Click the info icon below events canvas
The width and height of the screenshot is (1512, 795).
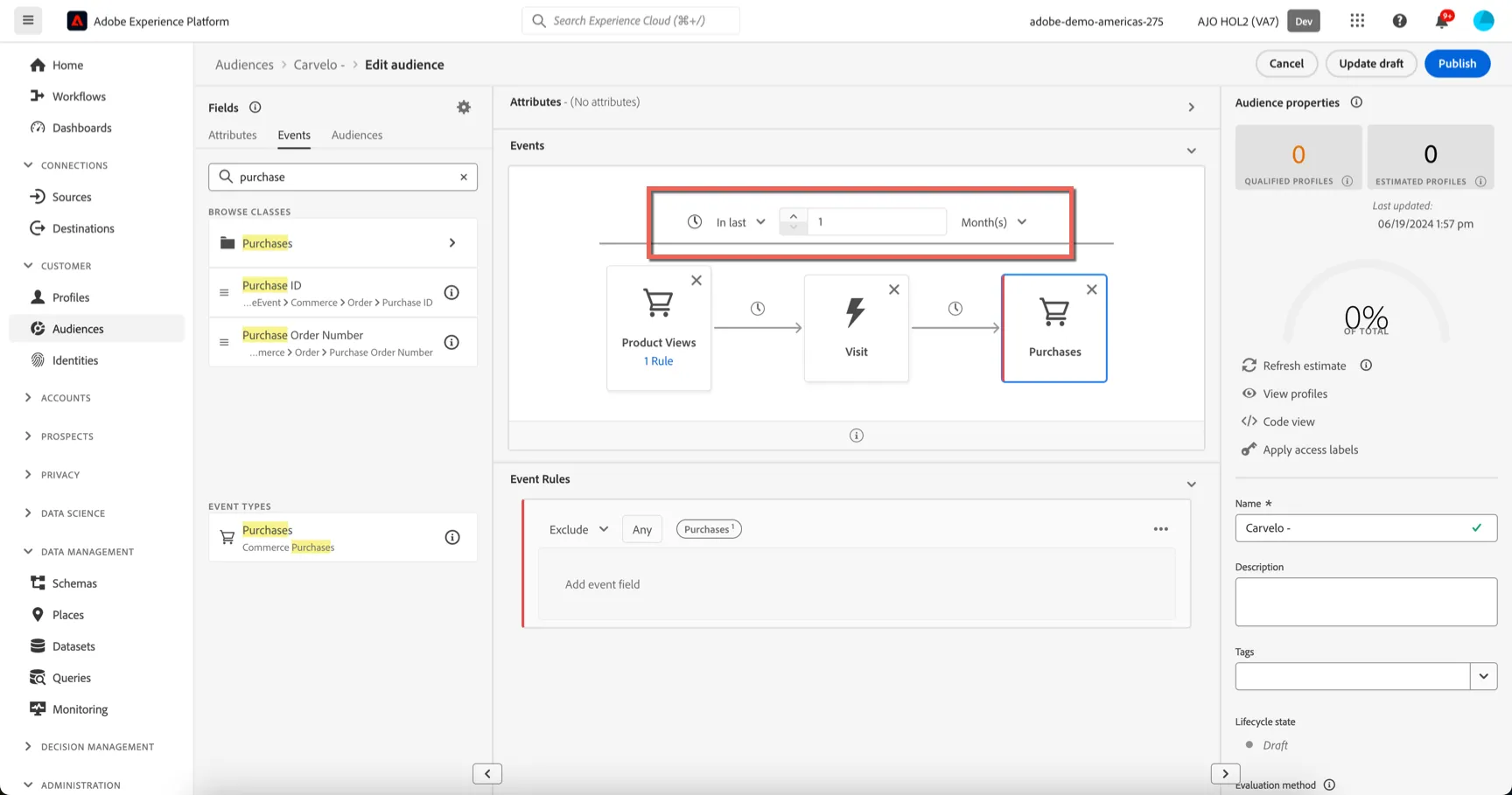tap(857, 436)
